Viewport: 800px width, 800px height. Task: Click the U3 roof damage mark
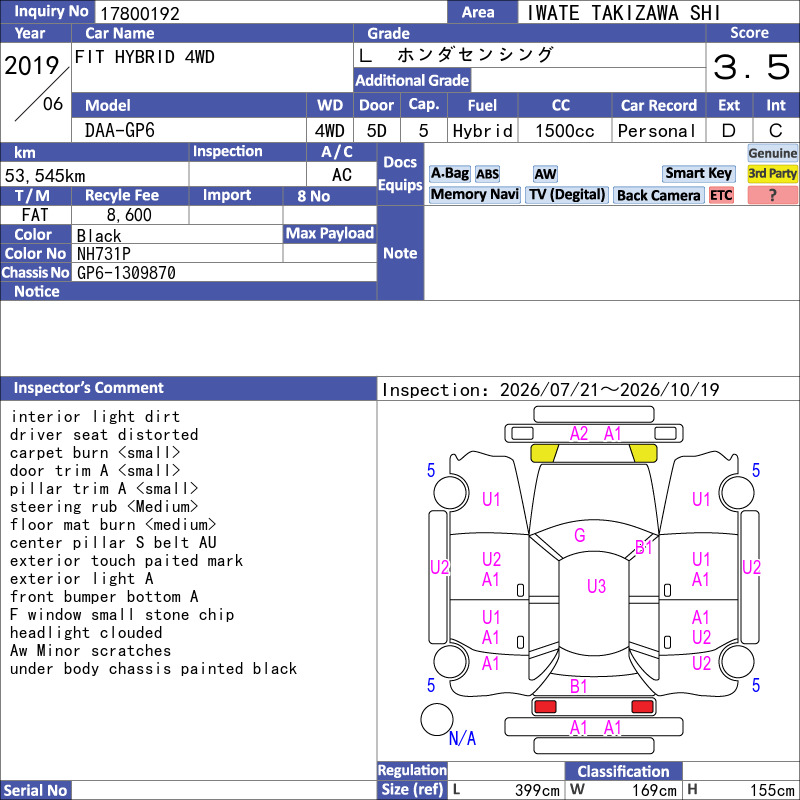[x=596, y=586]
